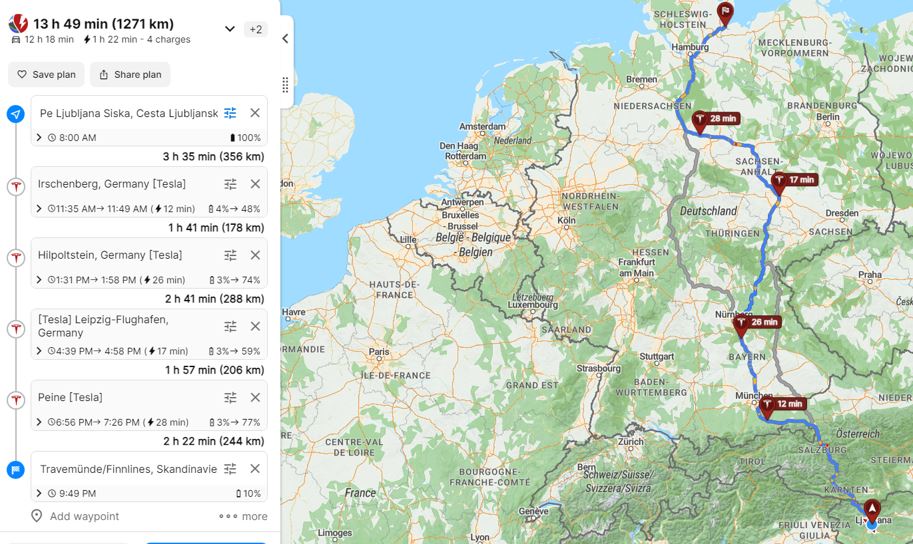Remove the Travemünde/Finnlines destination
913x544 pixels.
[x=255, y=468]
